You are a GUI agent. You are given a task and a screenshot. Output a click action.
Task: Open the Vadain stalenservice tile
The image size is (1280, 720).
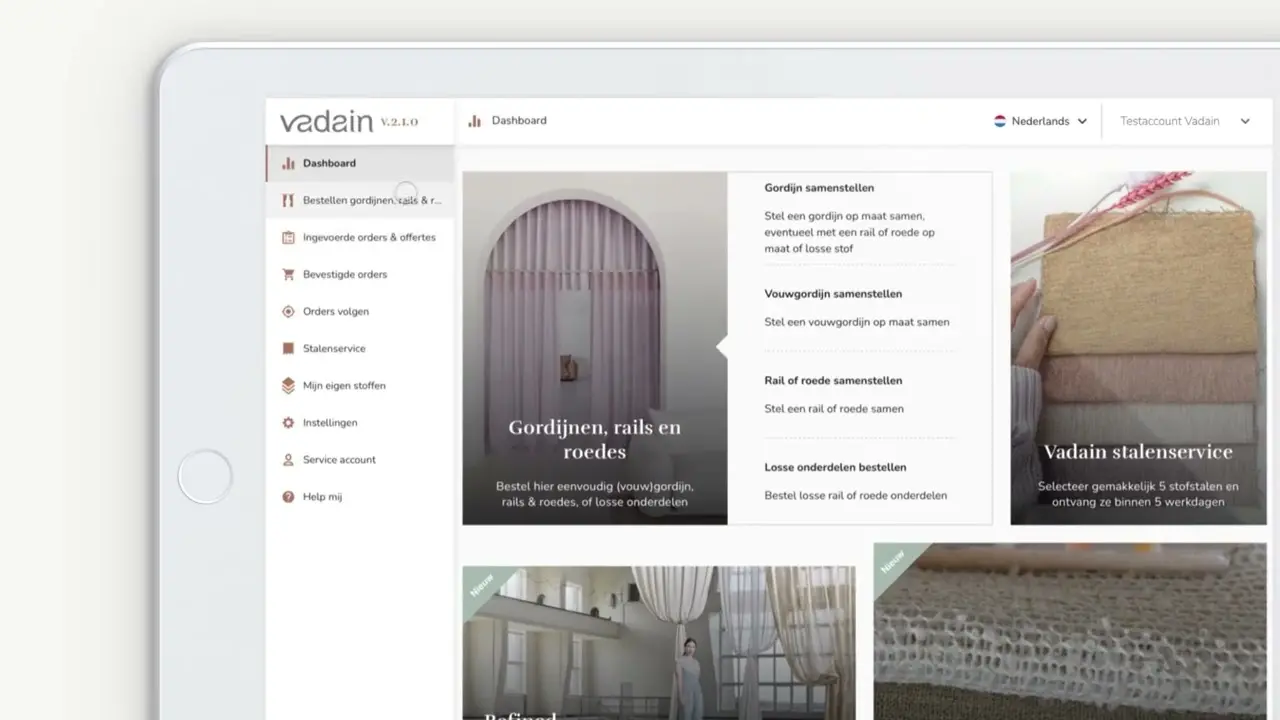coord(1138,348)
